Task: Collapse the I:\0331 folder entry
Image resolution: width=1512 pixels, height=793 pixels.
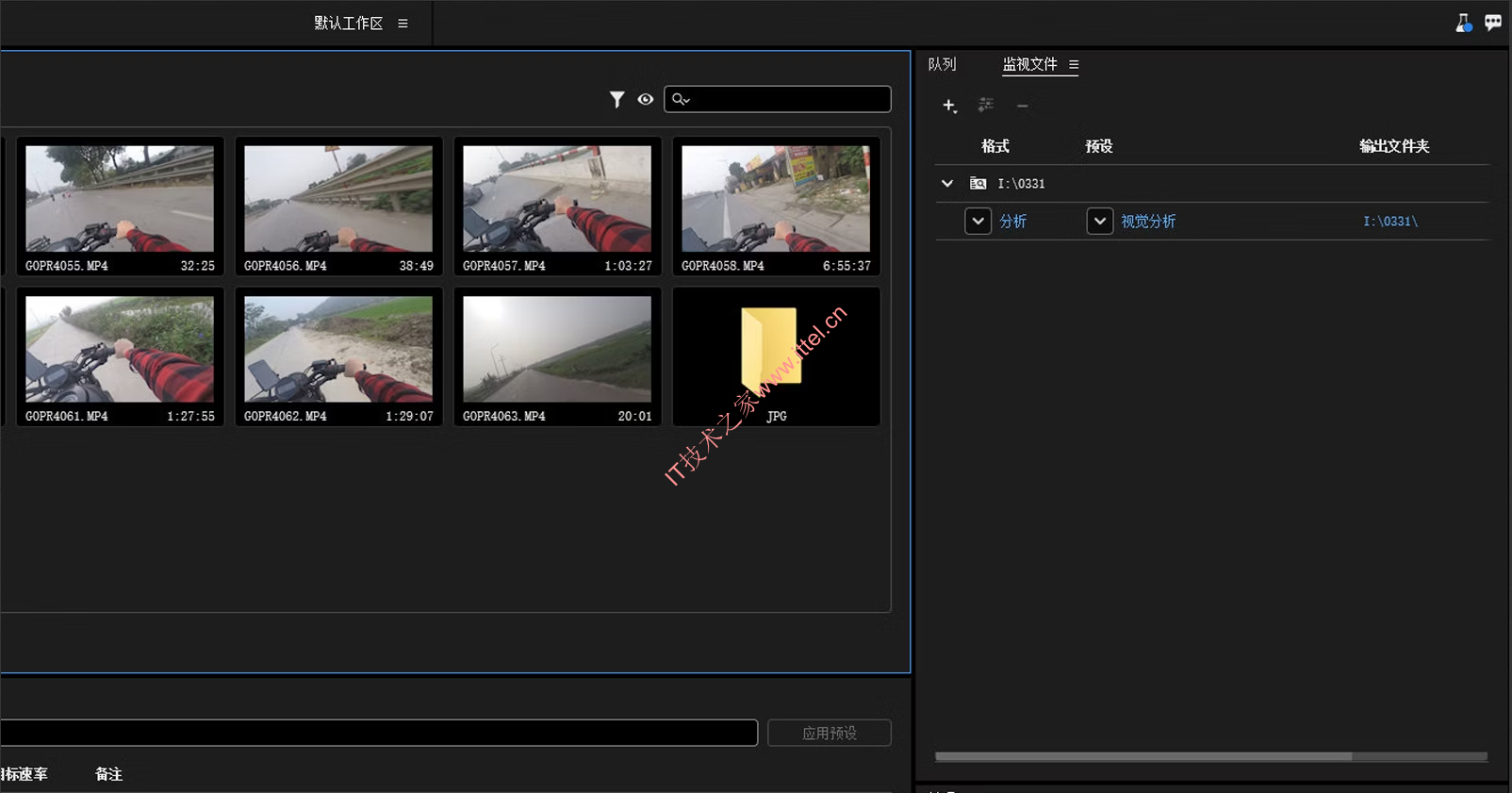Action: [947, 184]
